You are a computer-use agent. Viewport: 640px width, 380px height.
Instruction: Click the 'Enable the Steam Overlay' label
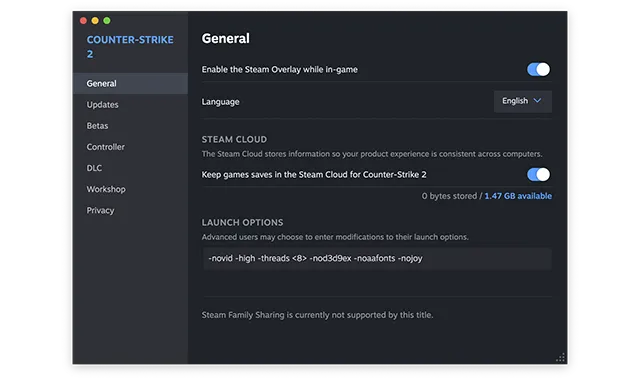(x=280, y=69)
